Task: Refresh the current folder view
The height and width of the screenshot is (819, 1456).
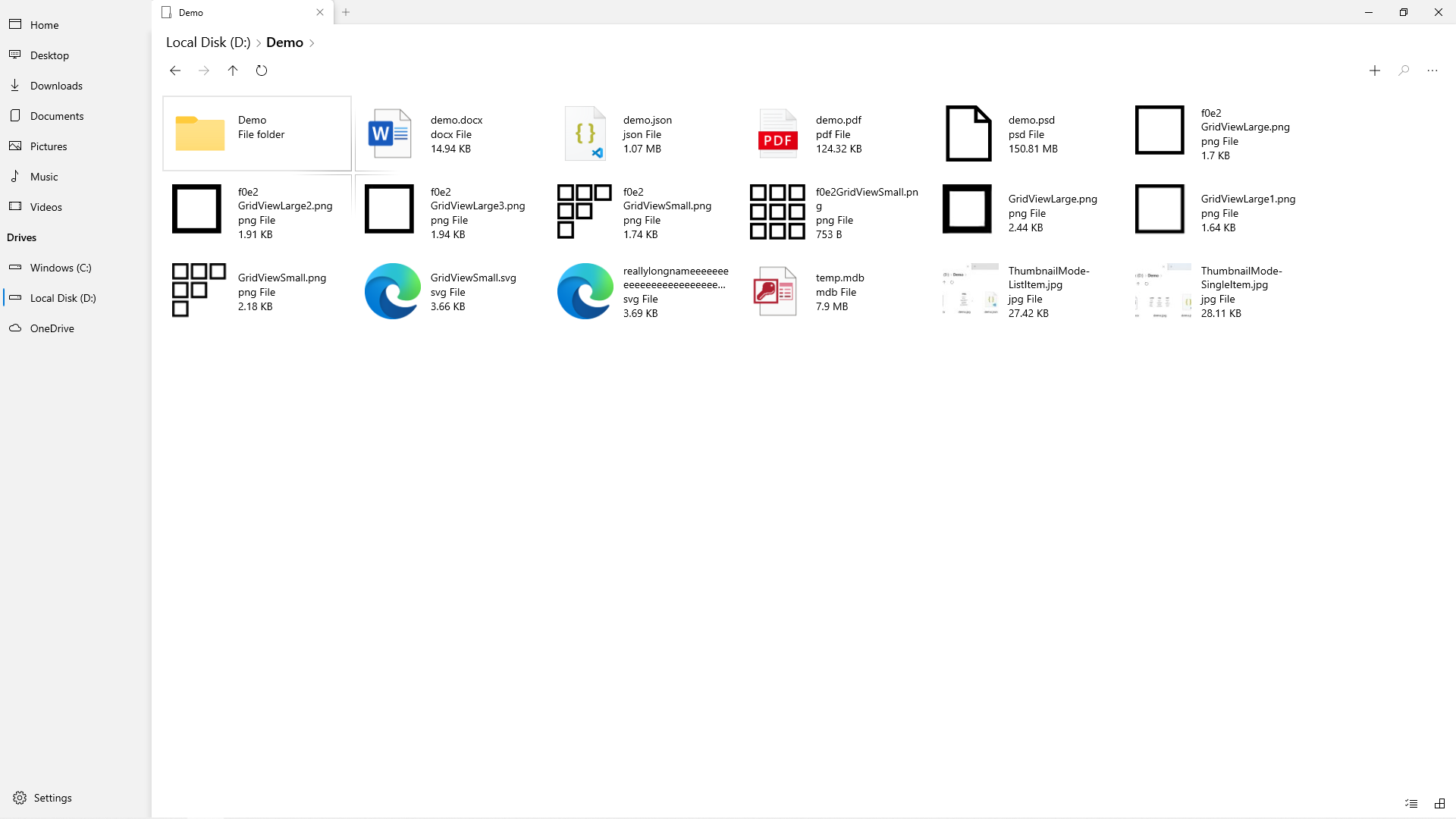Action: (262, 71)
